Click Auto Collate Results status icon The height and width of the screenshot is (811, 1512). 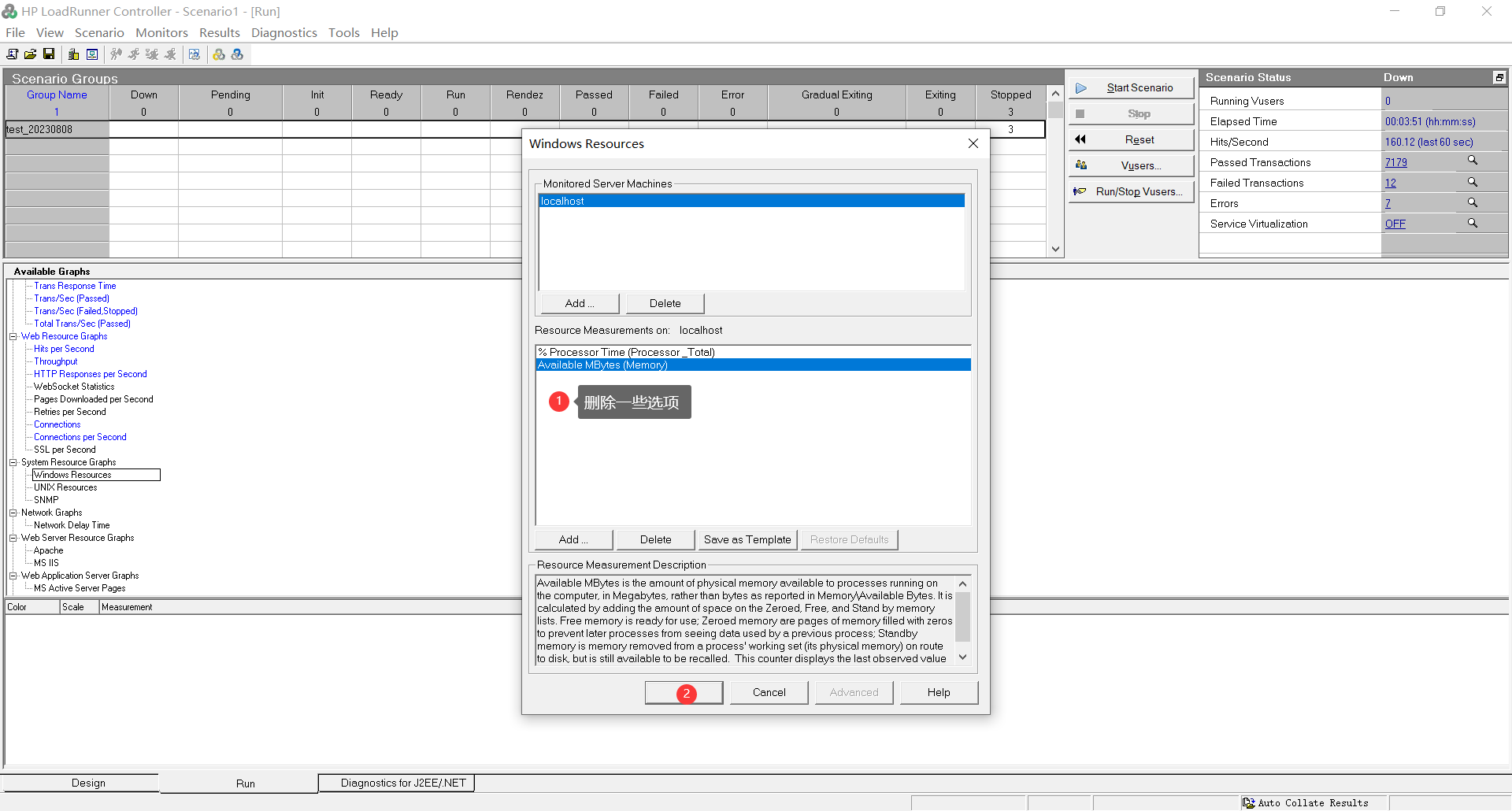pos(1248,803)
